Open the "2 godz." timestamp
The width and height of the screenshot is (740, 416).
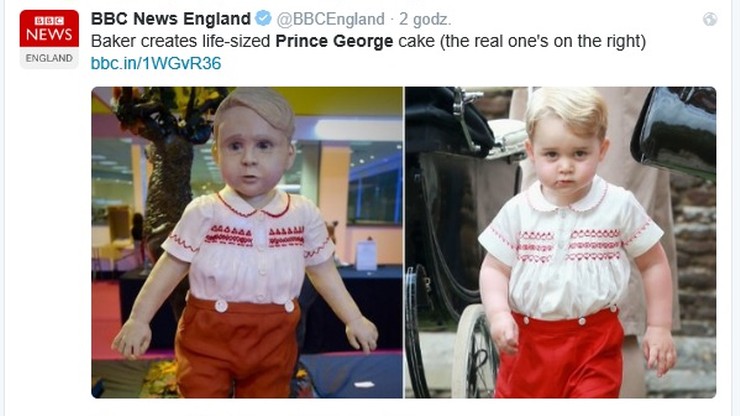coord(425,19)
